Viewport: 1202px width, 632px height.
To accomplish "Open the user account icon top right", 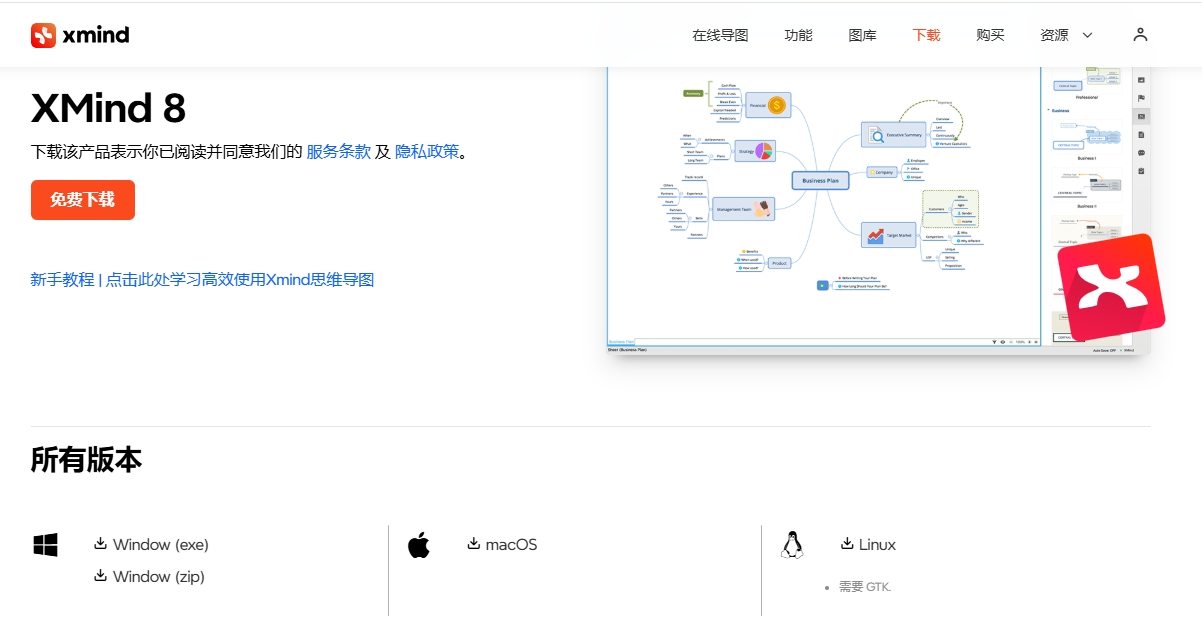I will click(x=1140, y=33).
